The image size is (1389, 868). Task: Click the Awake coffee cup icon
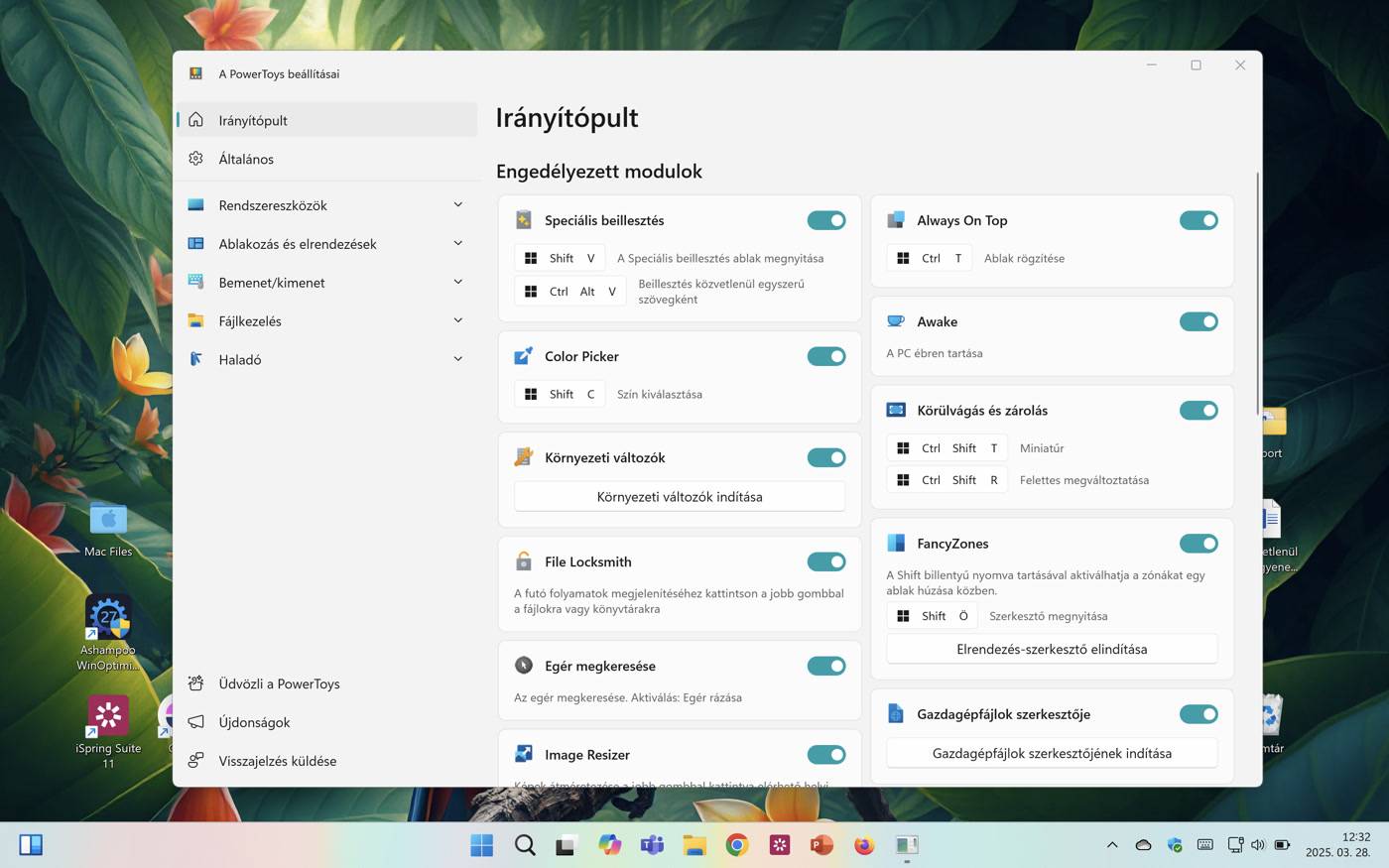[x=896, y=321]
